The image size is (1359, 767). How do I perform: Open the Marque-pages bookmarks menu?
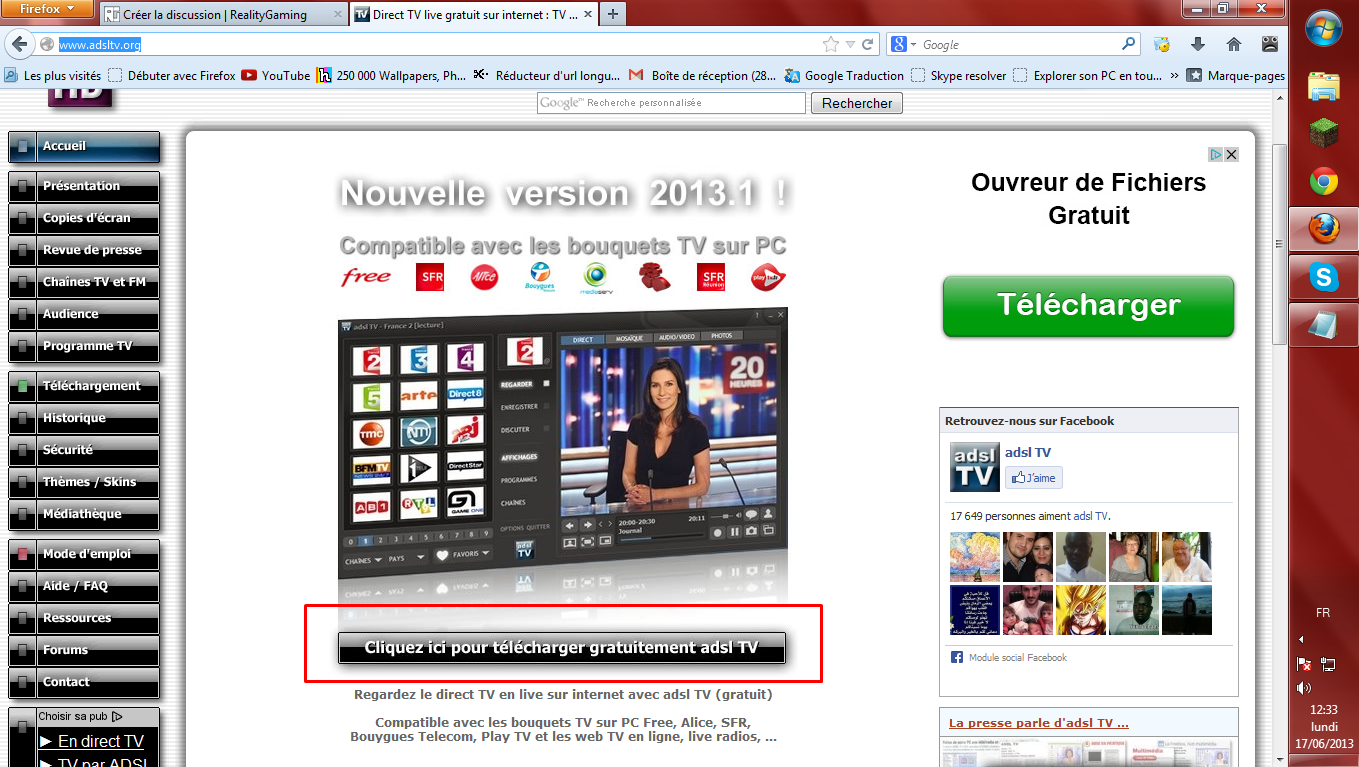coord(1236,75)
